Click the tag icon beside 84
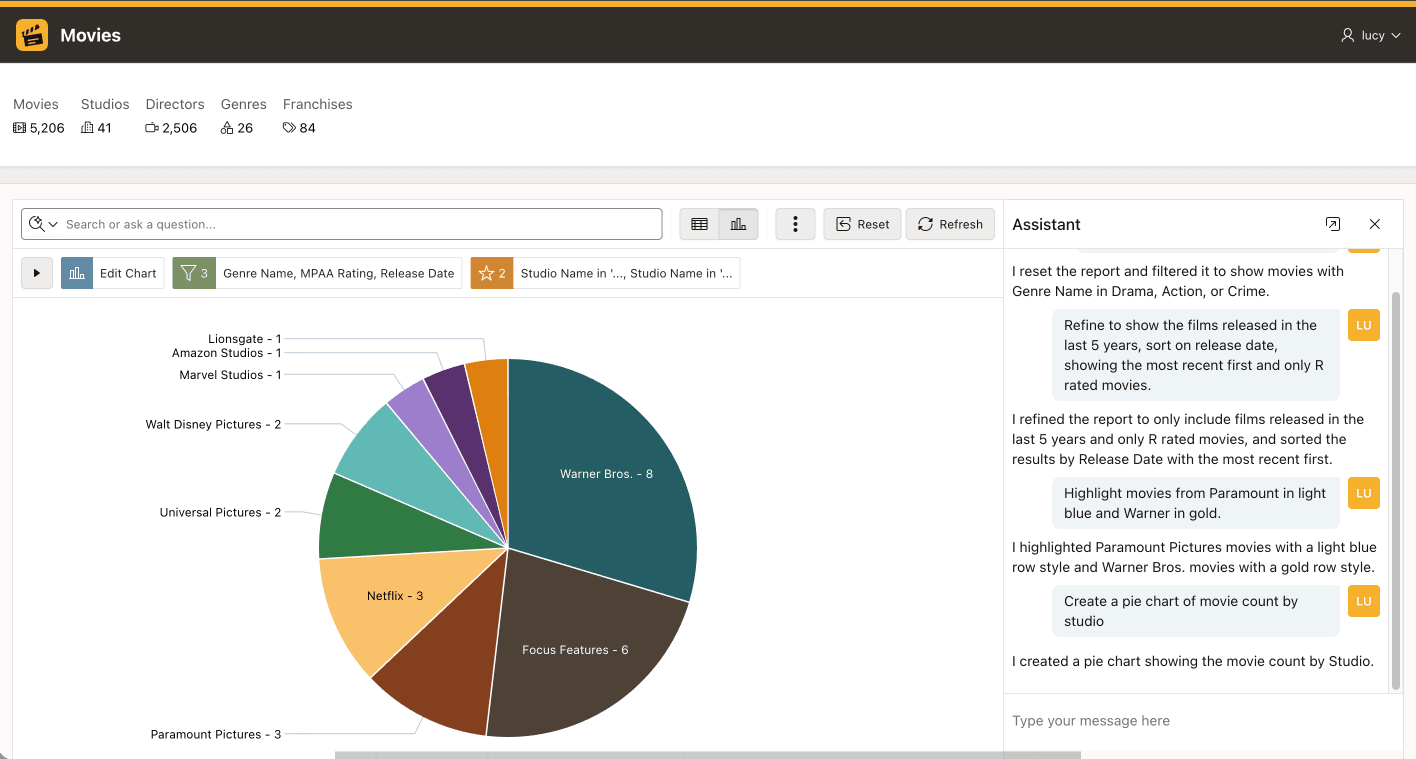Screen dimensions: 1416x759 289,128
